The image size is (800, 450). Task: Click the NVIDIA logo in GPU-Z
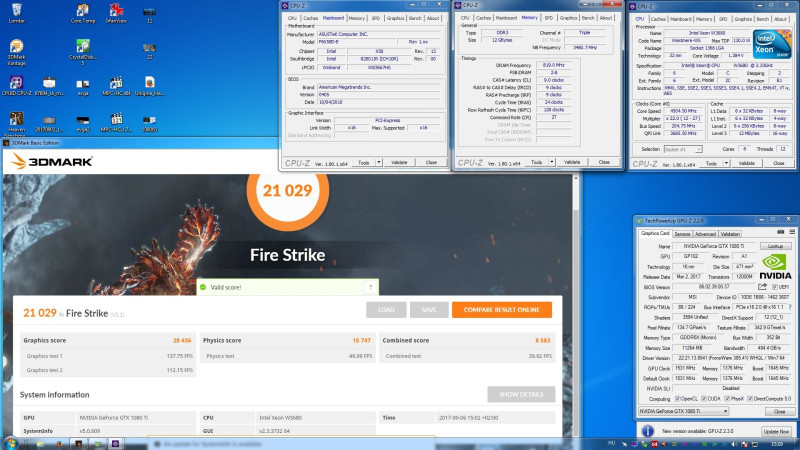(775, 267)
